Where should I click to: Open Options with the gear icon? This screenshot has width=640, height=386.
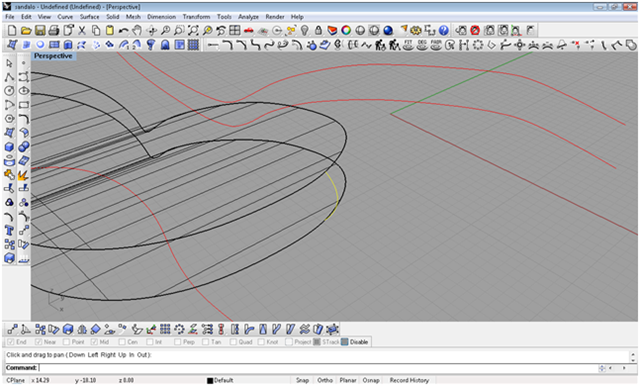(x=416, y=30)
